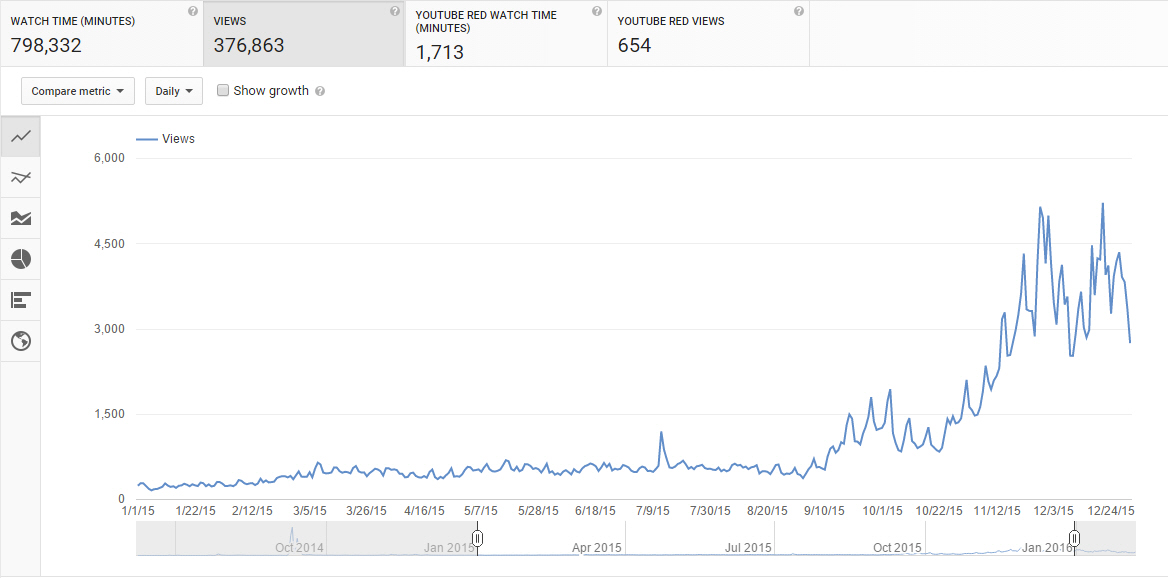Select the stacked area chart icon
This screenshot has height=578, width=1168.
pos(20,218)
